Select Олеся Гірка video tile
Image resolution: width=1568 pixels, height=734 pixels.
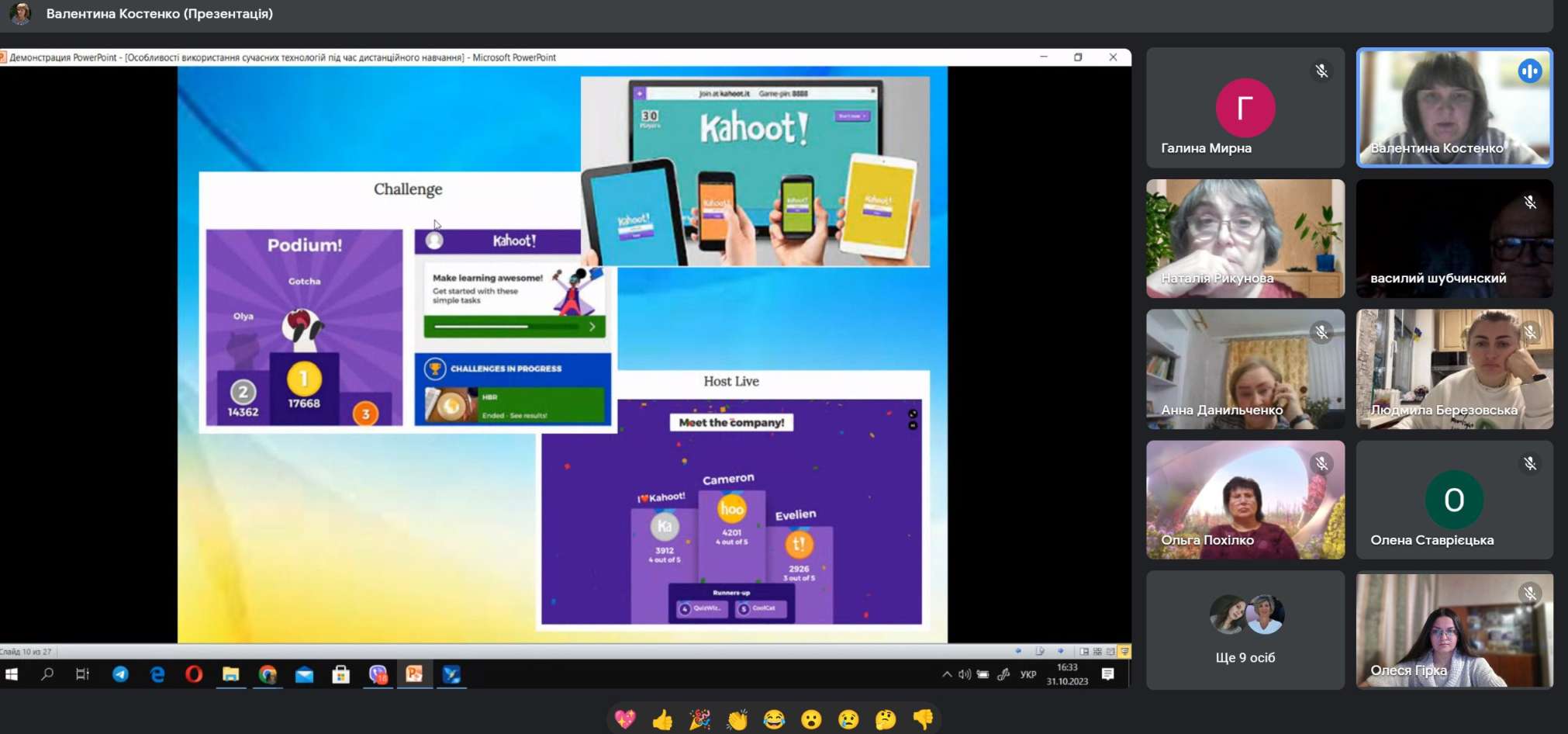pos(1454,630)
